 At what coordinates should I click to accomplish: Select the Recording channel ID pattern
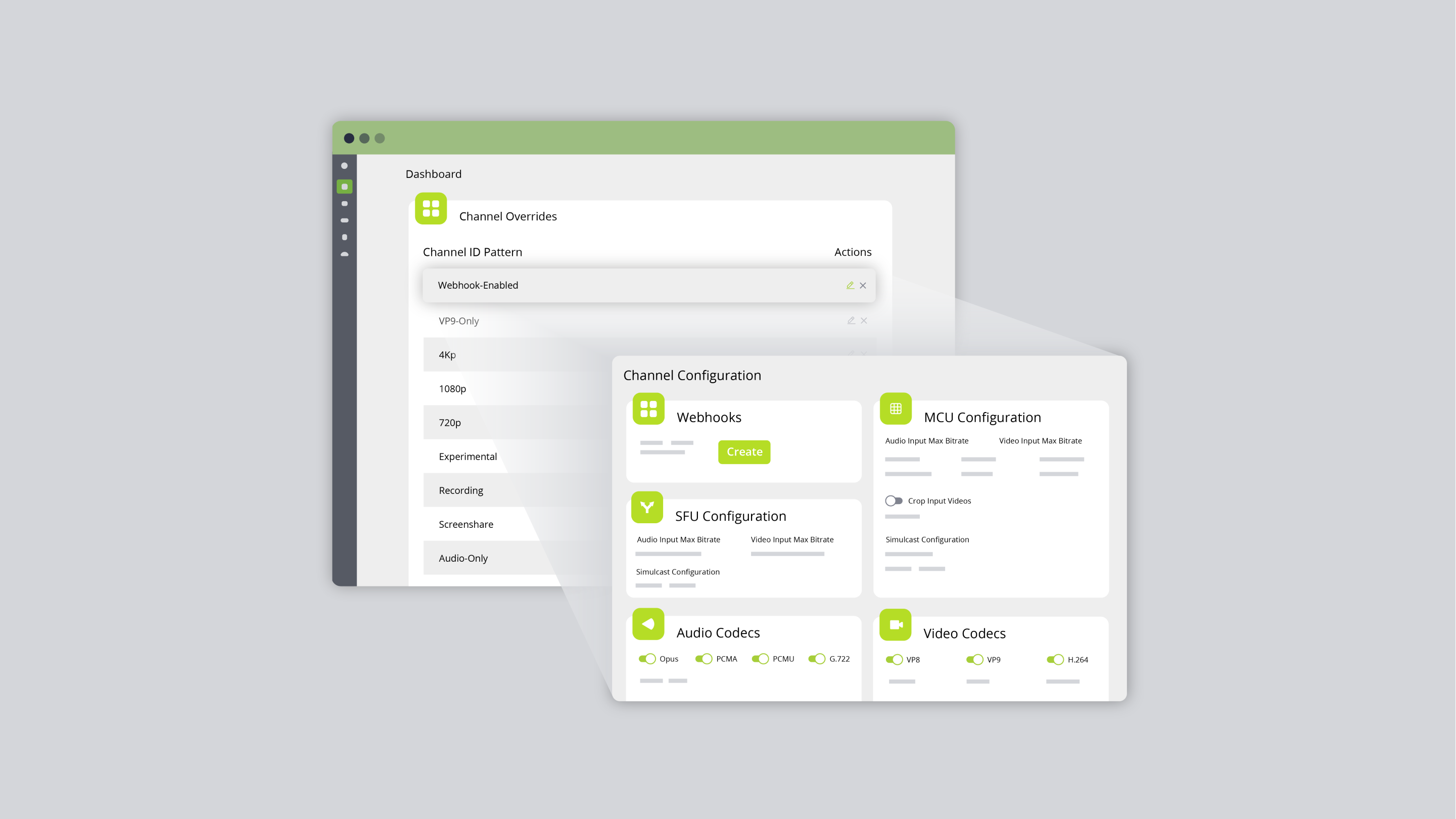tap(459, 489)
